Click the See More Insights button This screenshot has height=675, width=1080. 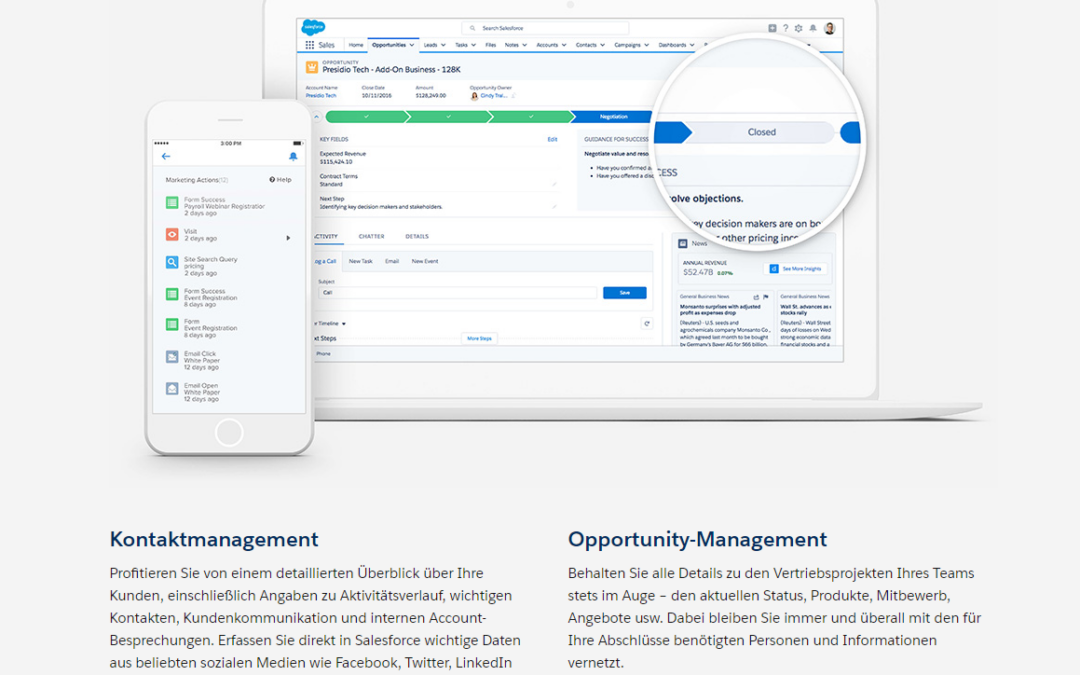[796, 269]
